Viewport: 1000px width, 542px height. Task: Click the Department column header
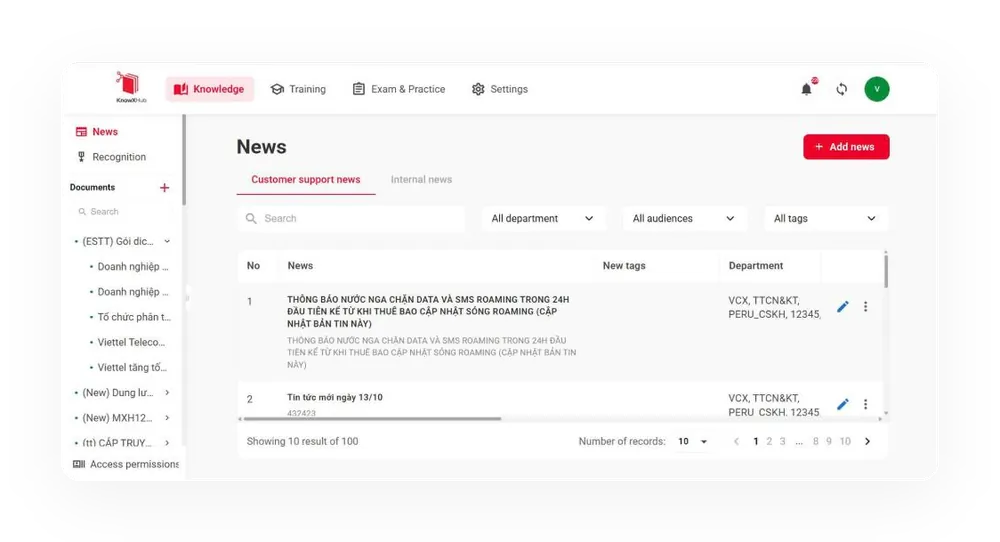click(x=756, y=266)
